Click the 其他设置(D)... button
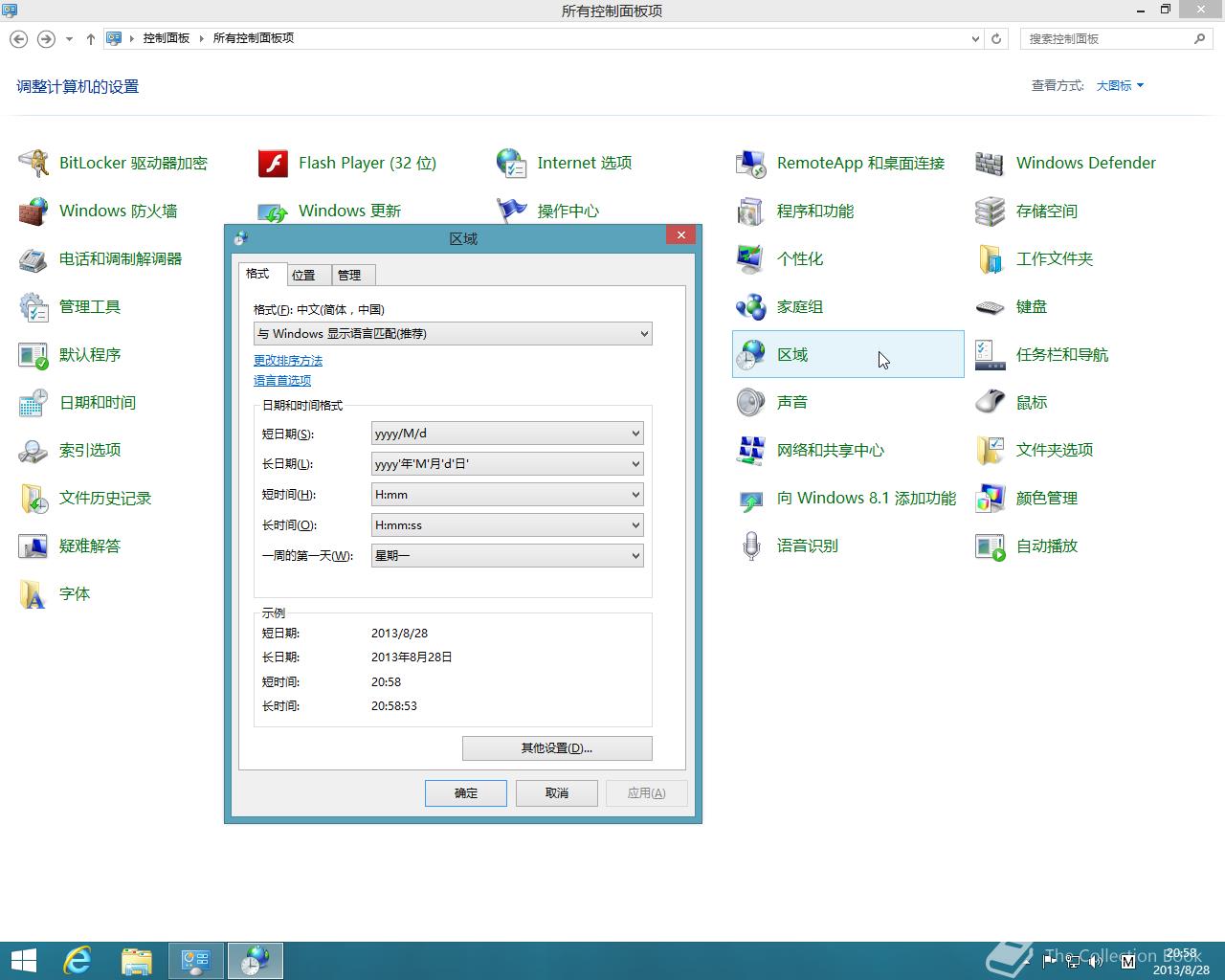The height and width of the screenshot is (980, 1225). click(557, 748)
